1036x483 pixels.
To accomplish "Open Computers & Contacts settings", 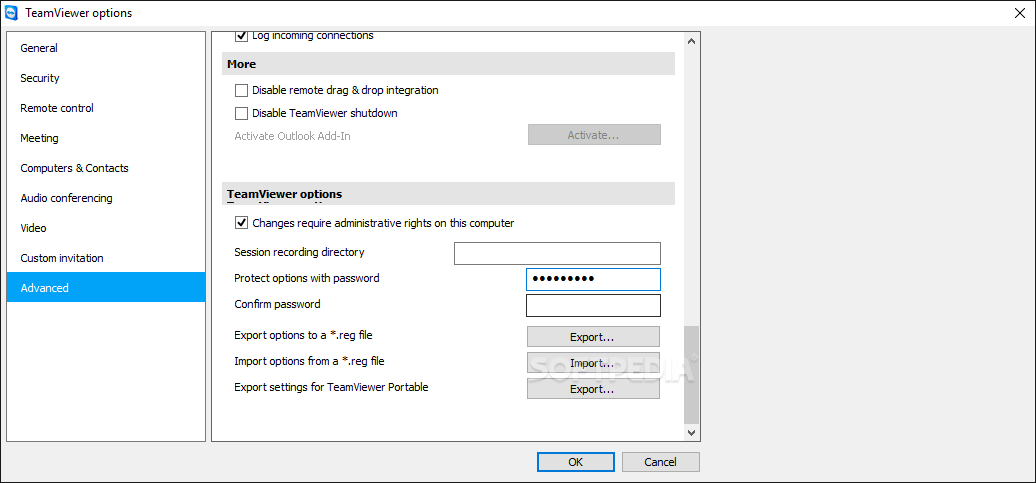I will click(106, 168).
